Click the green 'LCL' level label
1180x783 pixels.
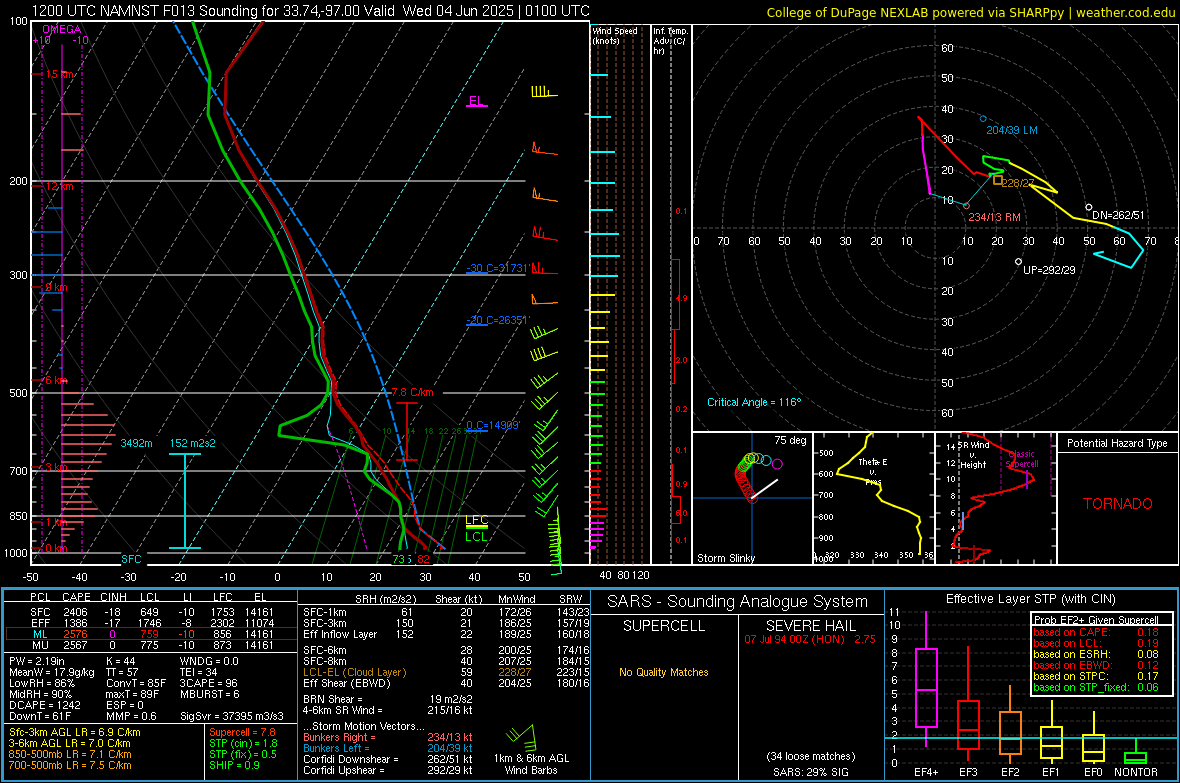pos(476,537)
